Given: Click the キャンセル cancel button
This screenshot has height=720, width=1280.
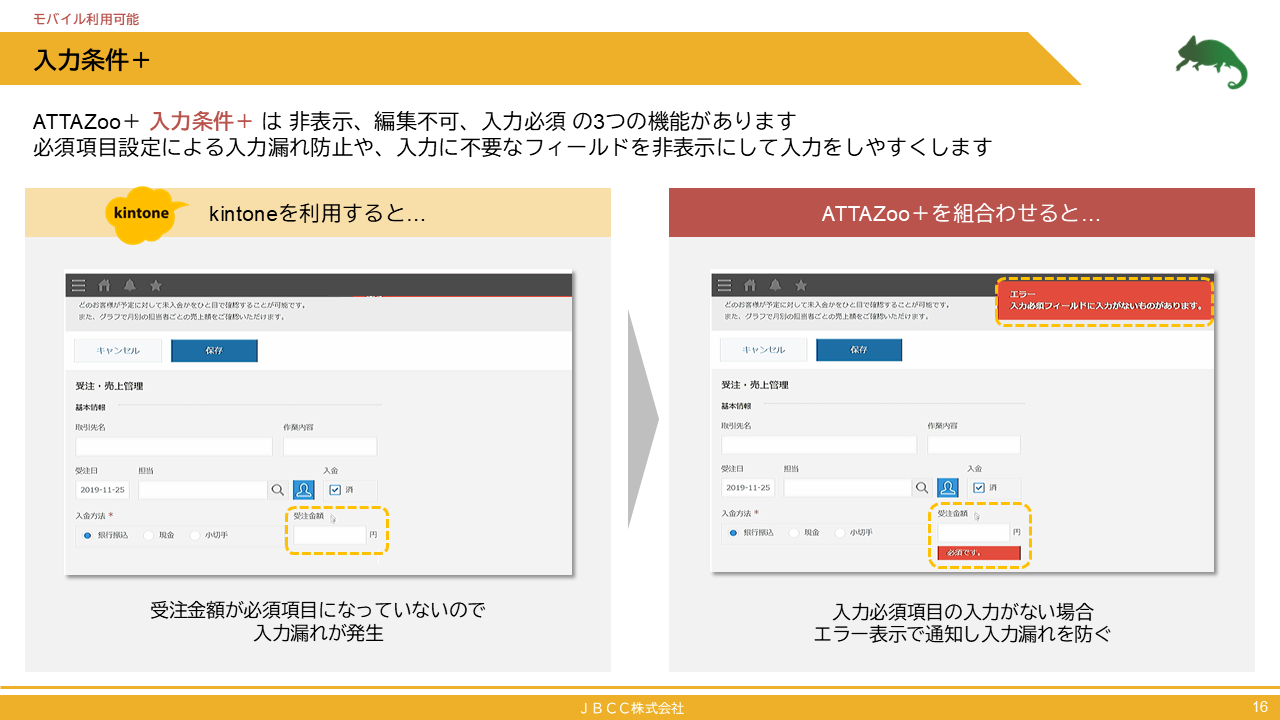Looking at the screenshot, I should [x=118, y=350].
